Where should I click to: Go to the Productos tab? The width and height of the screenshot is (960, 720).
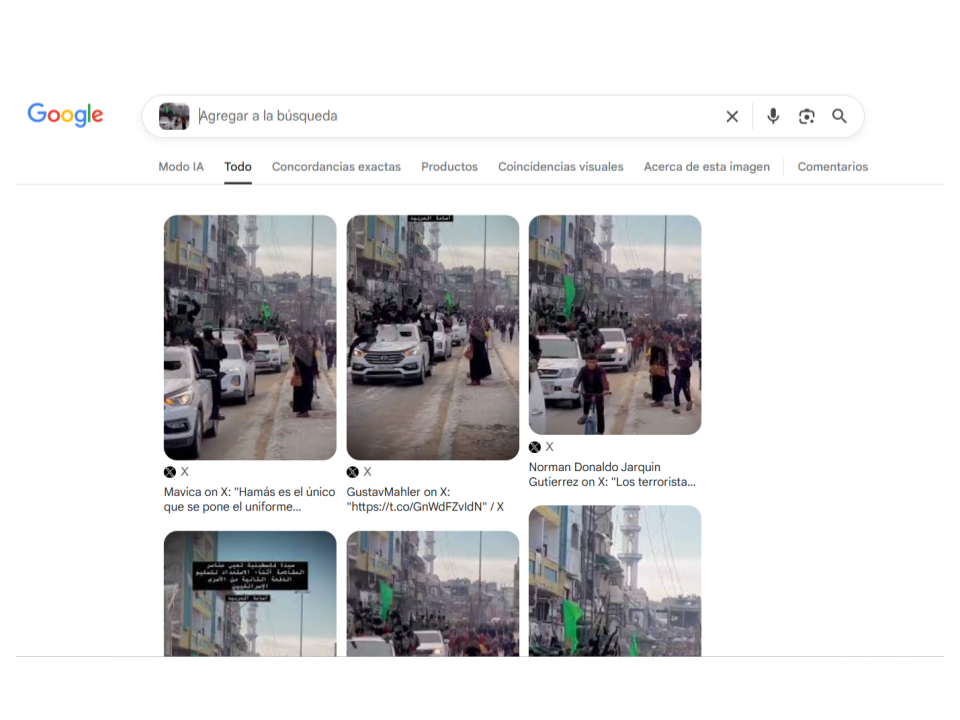click(x=449, y=167)
